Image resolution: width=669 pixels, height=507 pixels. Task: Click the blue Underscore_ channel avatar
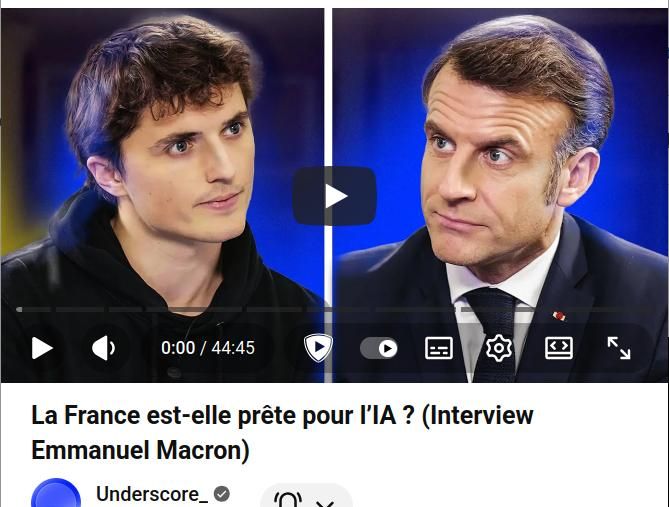coord(56,493)
